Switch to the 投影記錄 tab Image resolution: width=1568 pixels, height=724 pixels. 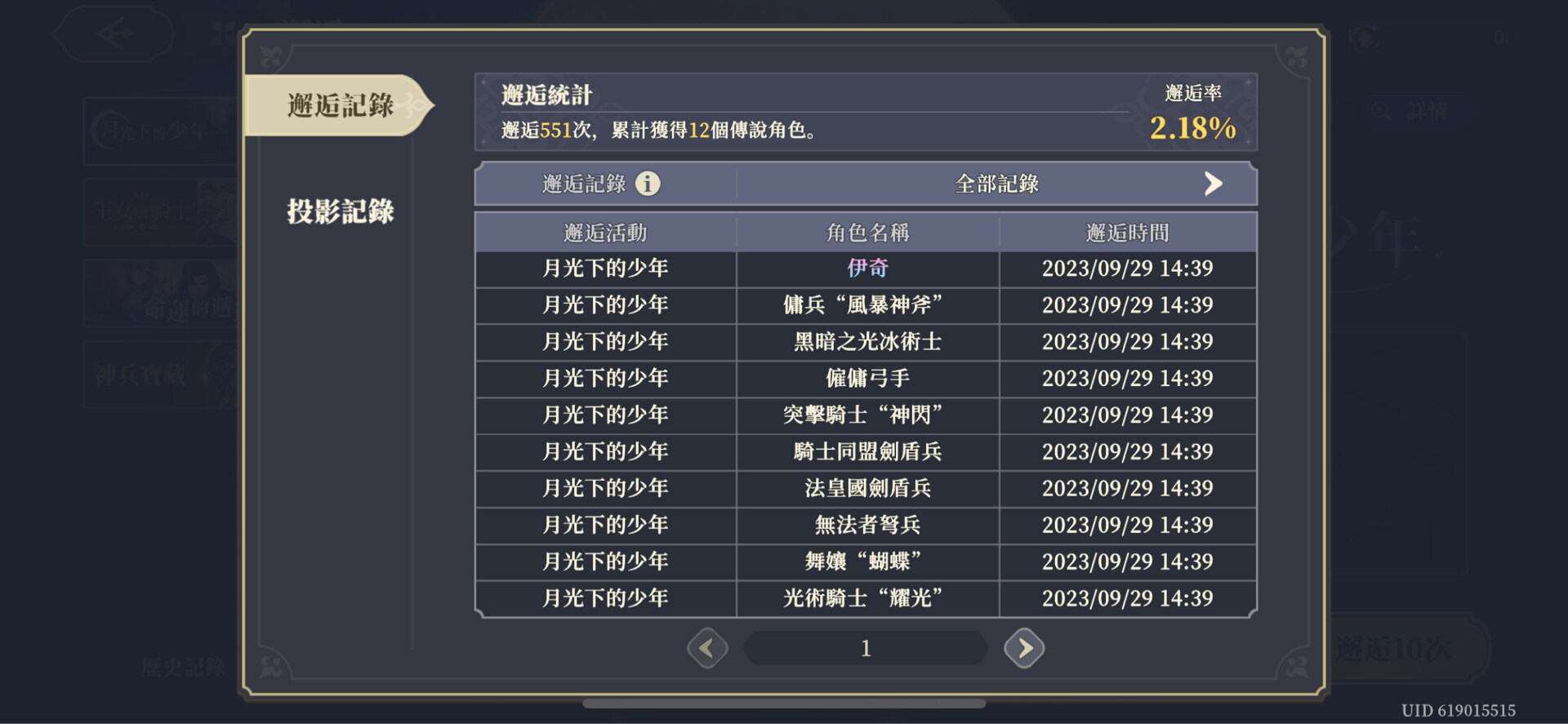340,211
